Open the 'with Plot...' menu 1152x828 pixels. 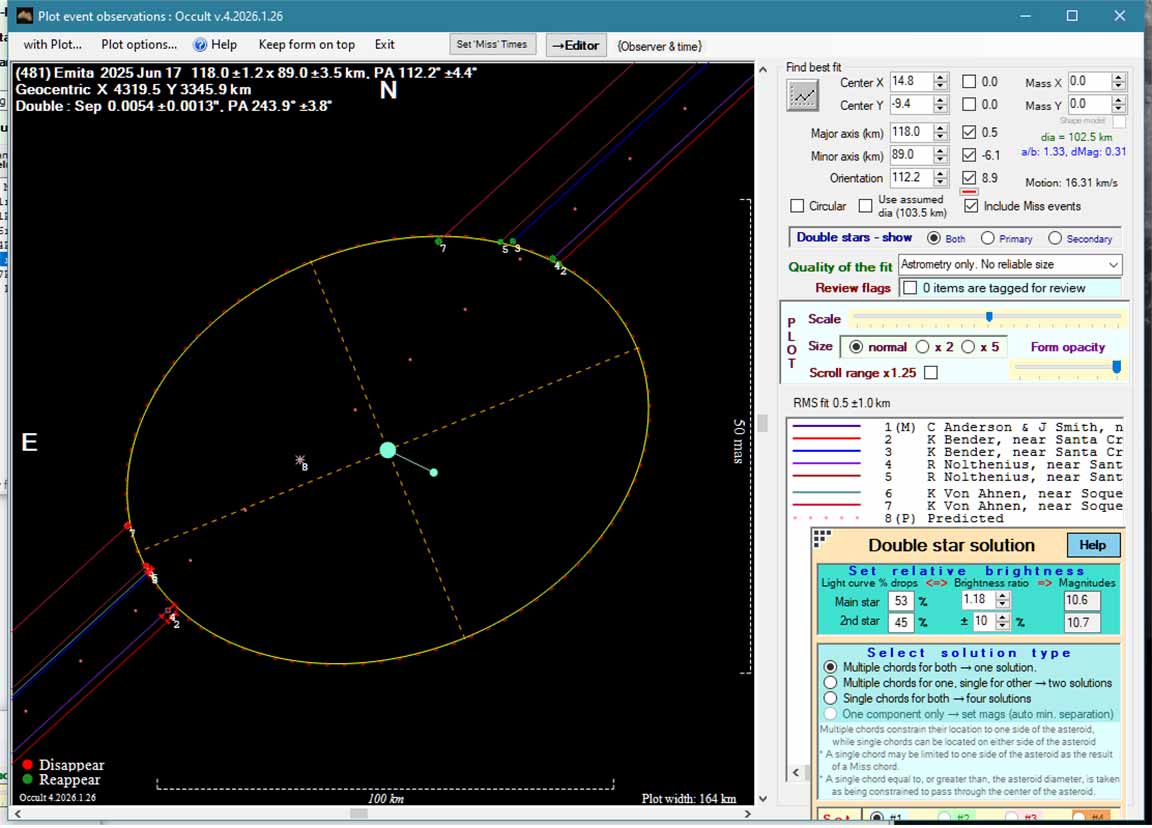tap(52, 45)
